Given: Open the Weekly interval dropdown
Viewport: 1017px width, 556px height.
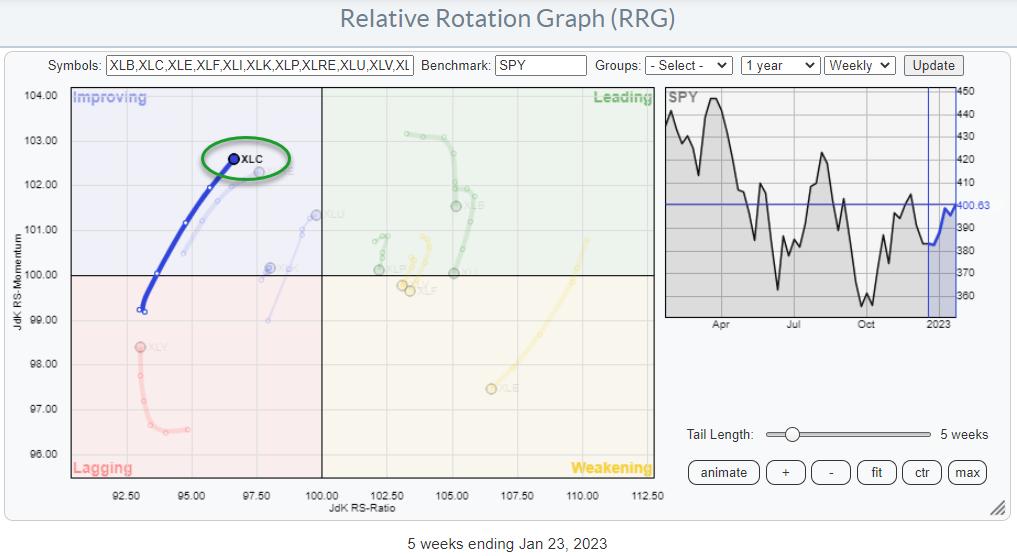Looking at the screenshot, I should coord(860,66).
